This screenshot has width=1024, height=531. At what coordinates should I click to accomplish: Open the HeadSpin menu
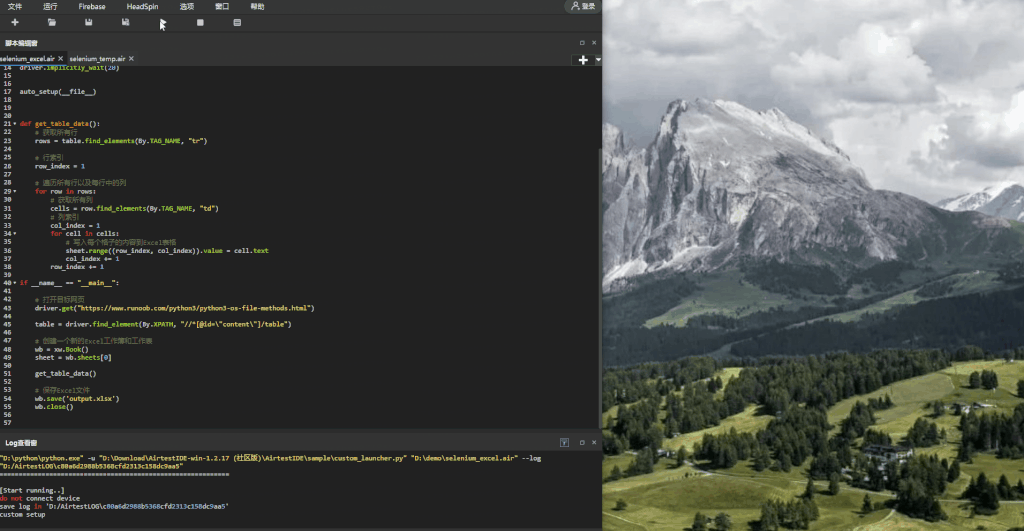click(142, 7)
